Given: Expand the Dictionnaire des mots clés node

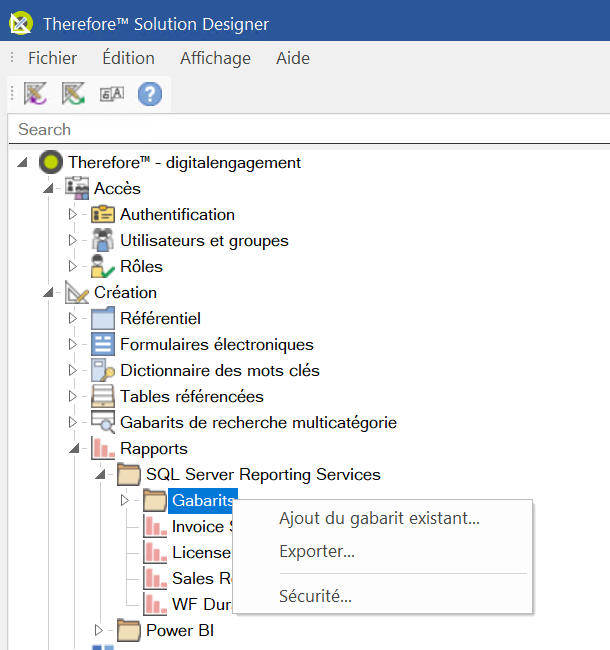Looking at the screenshot, I should [73, 370].
